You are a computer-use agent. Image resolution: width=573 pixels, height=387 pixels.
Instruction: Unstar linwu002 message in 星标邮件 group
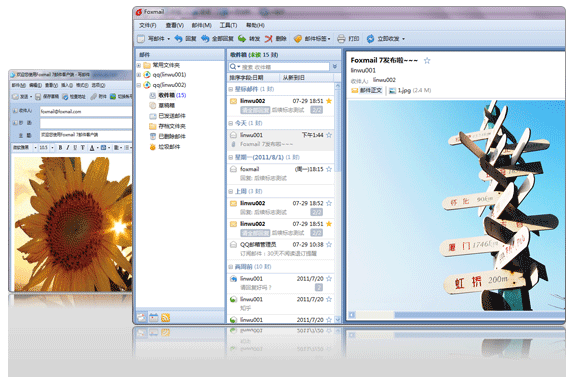(329, 101)
